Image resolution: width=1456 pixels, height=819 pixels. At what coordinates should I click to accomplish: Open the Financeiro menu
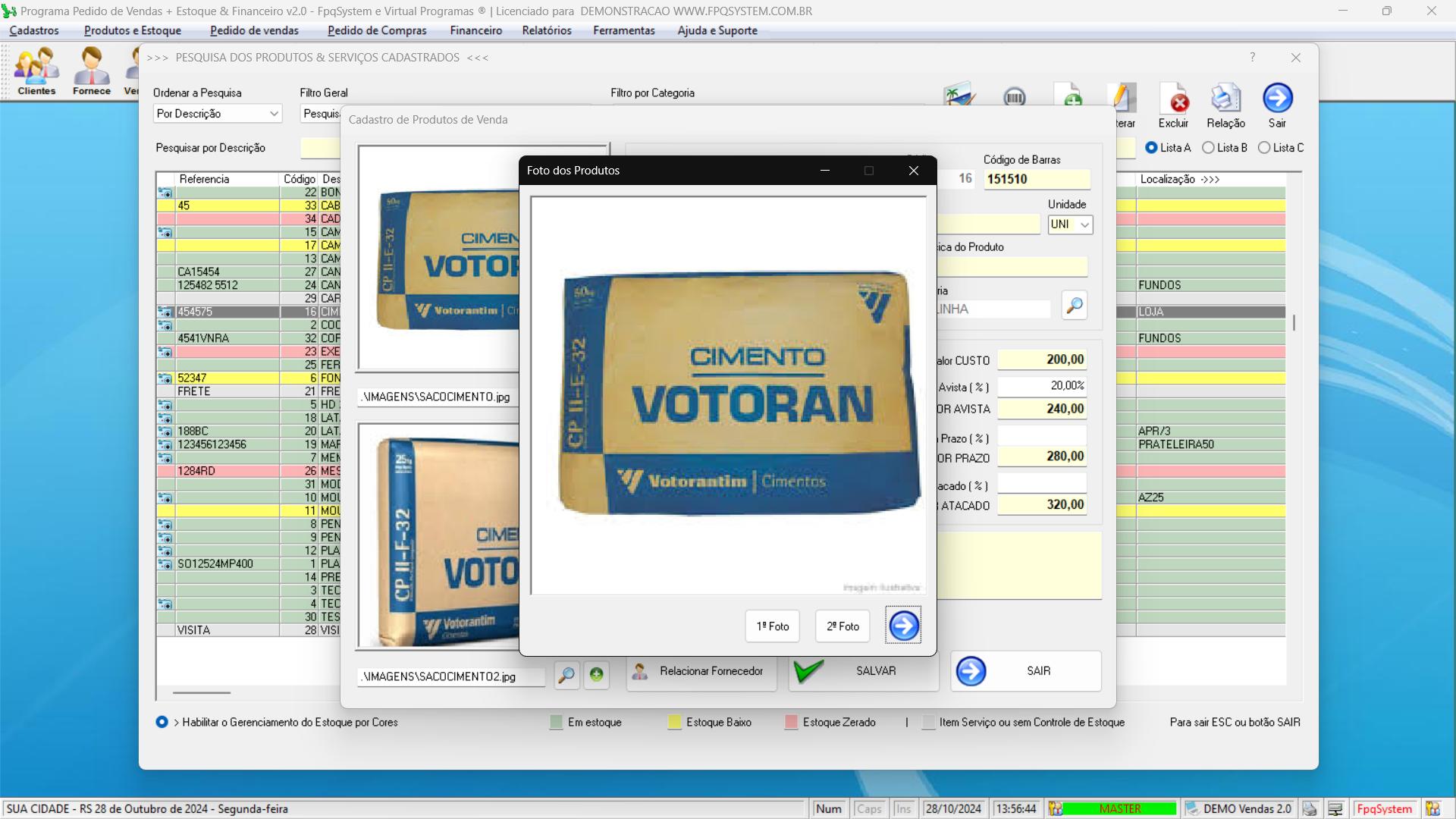tap(475, 30)
